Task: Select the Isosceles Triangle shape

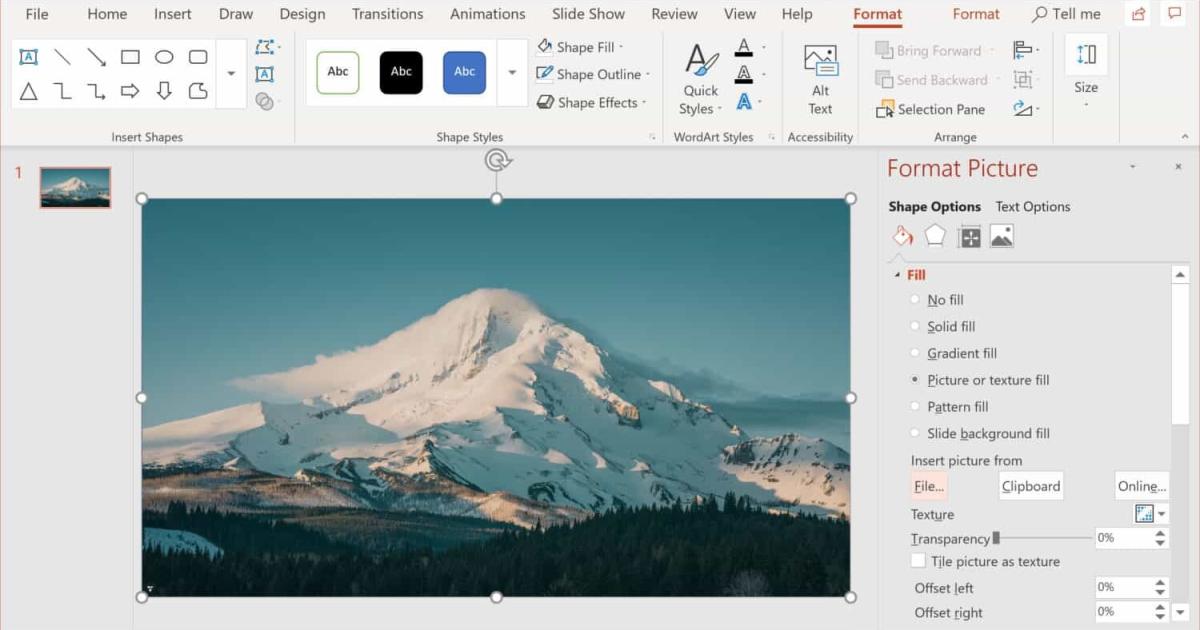Action: click(29, 91)
